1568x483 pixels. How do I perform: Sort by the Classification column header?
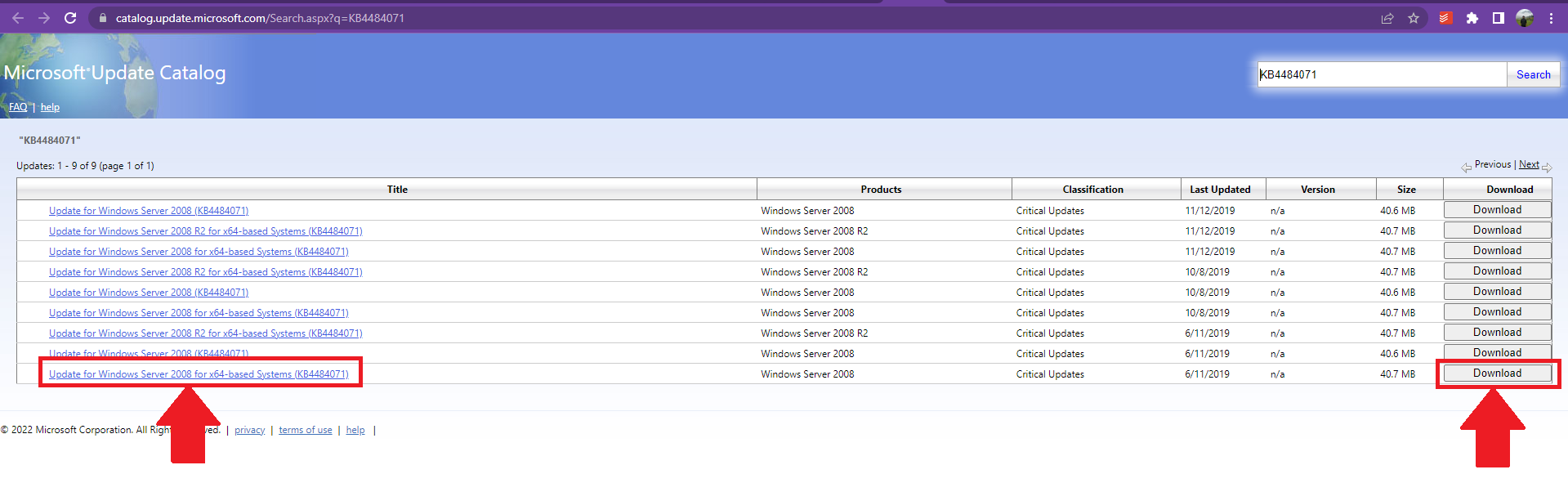pos(1092,190)
